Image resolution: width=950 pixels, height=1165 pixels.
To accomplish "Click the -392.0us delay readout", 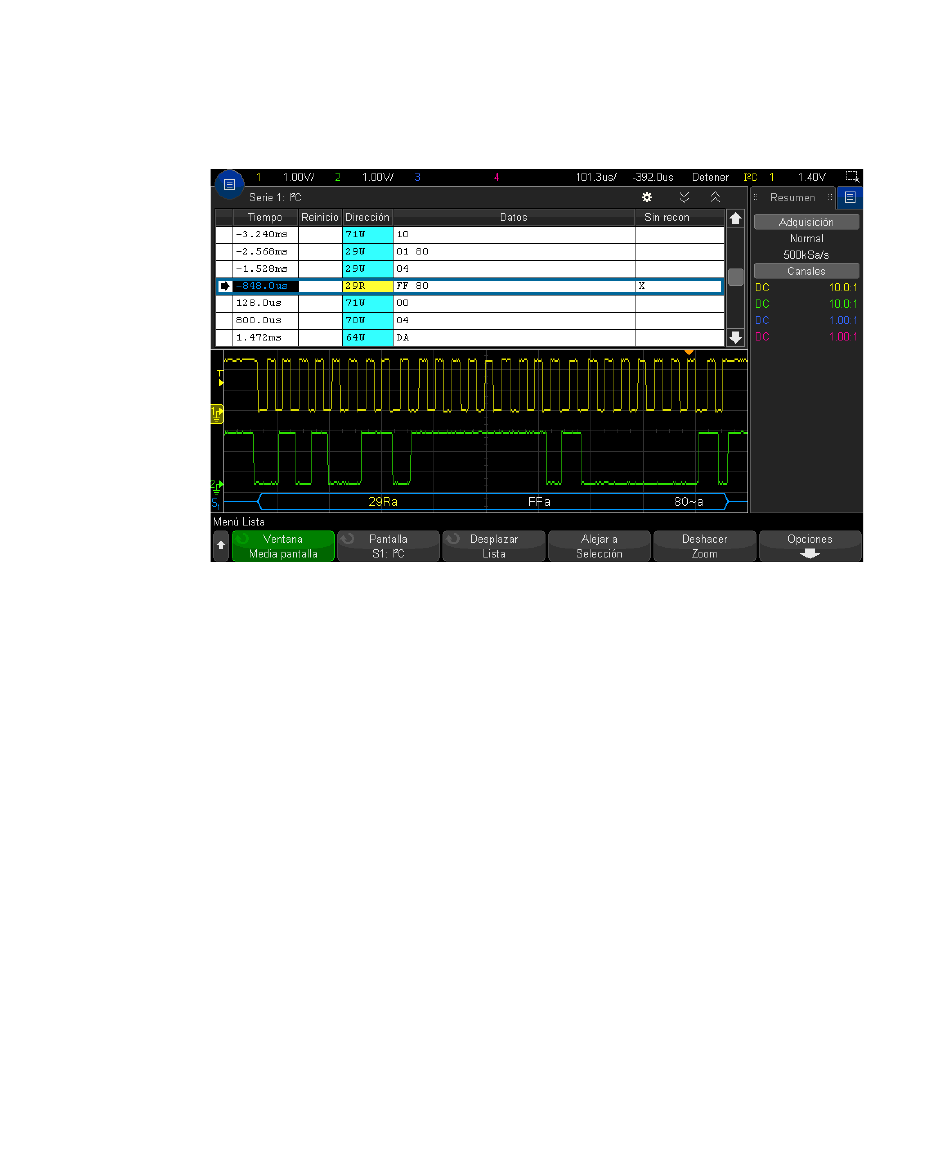I will pyautogui.click(x=653, y=177).
